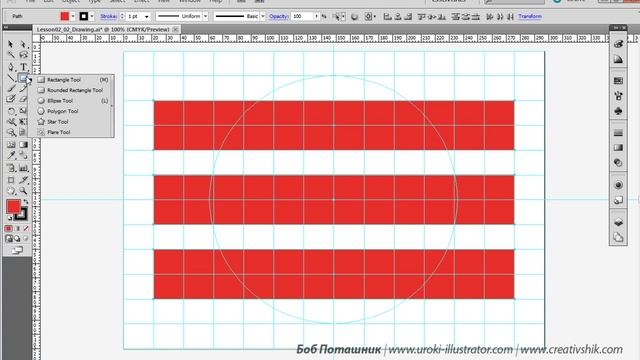Screen dimensions: 640x360
Task: Reset to default fill and stroke
Action: (10, 219)
